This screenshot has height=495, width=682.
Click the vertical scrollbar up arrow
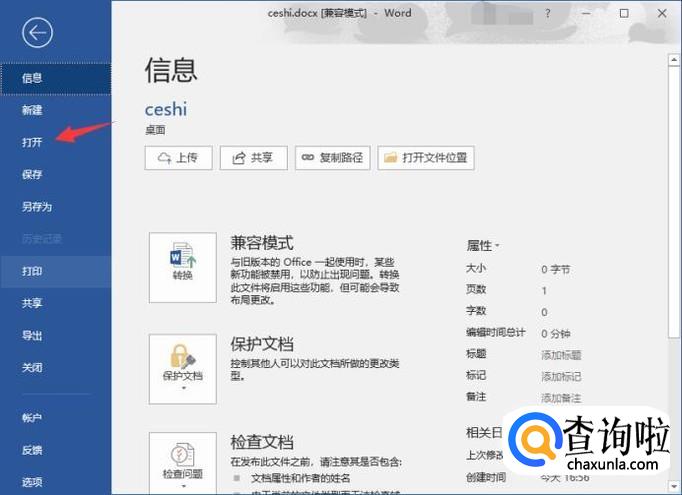point(674,60)
